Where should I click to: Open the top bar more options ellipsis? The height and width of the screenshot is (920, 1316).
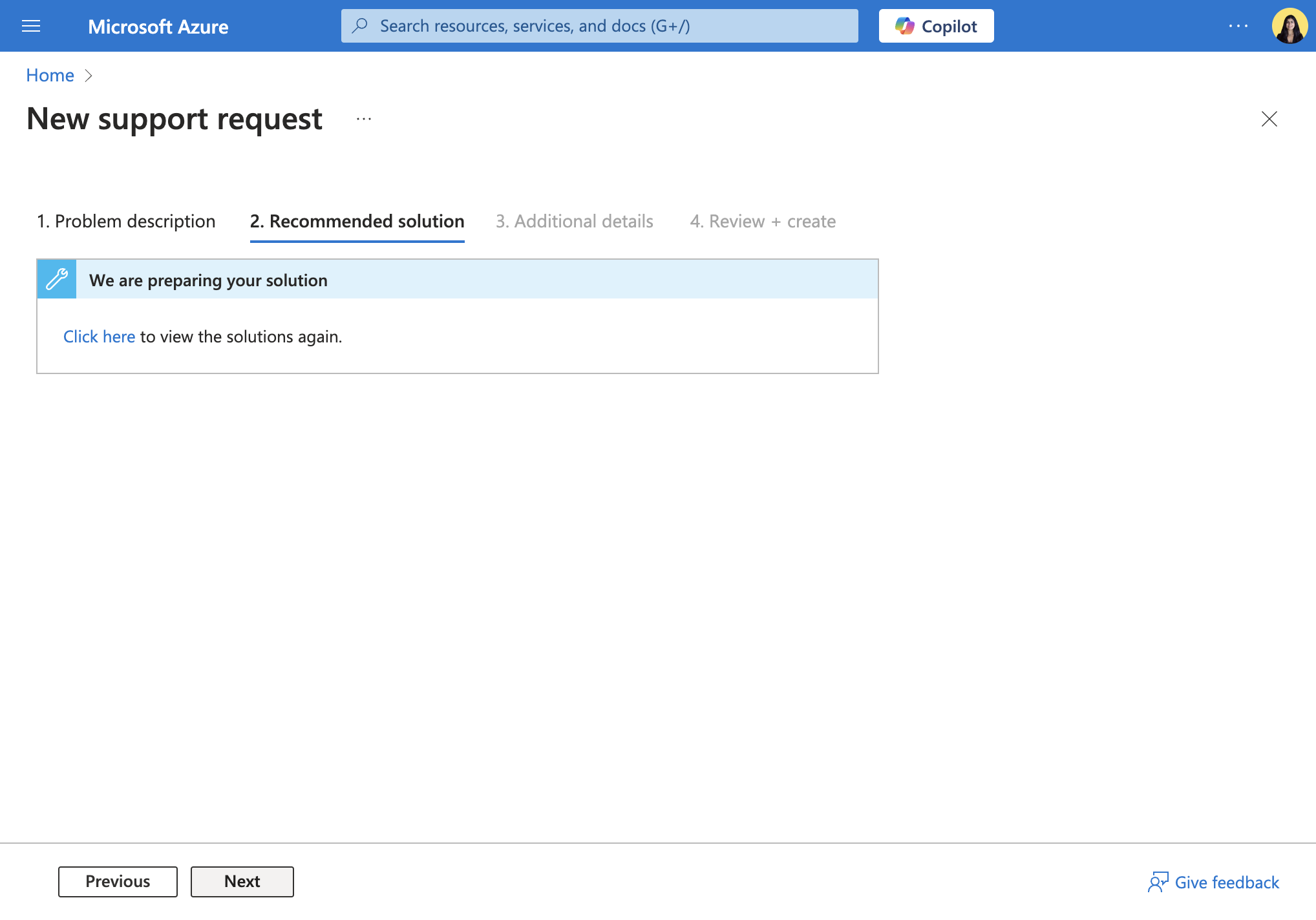(x=1238, y=26)
